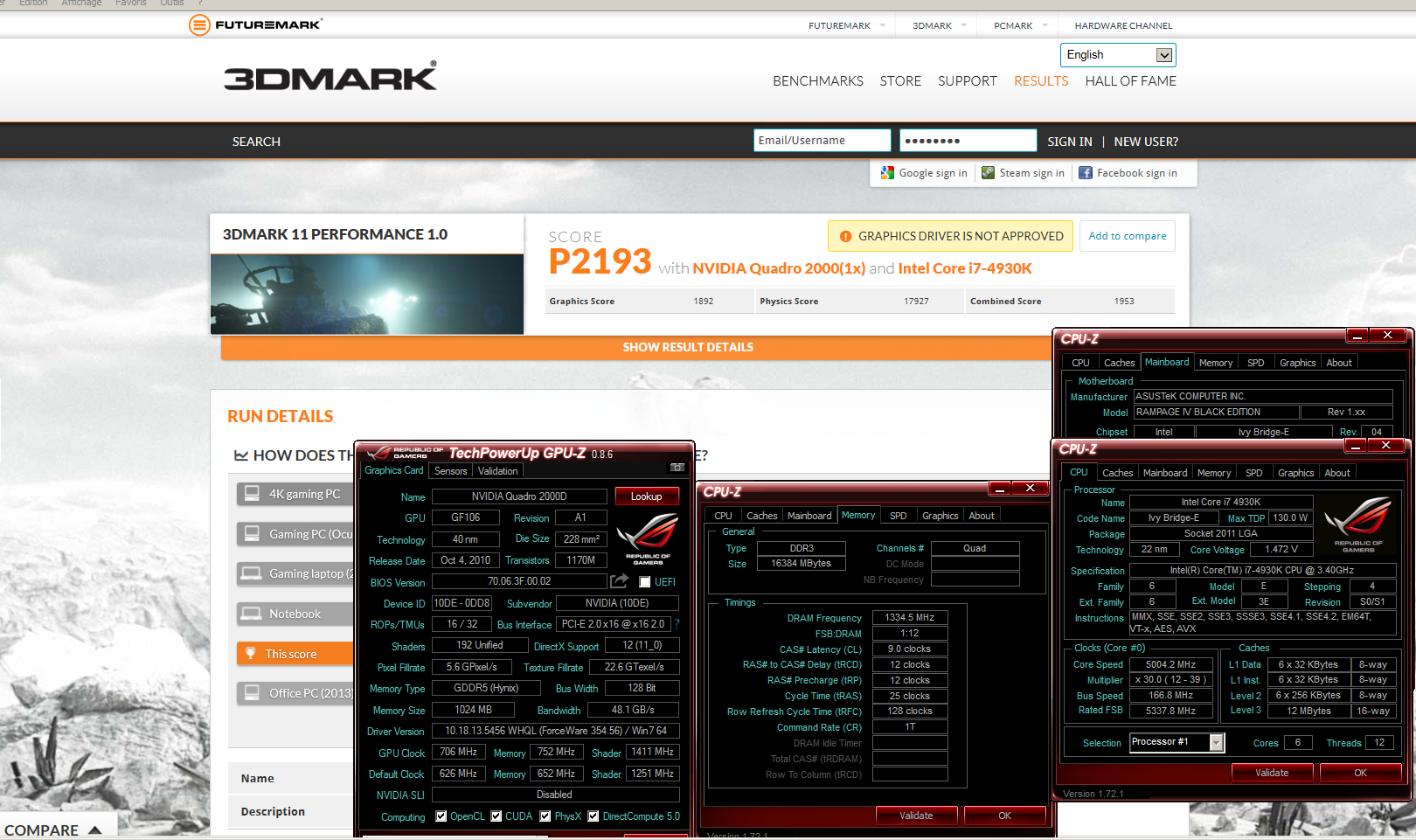This screenshot has width=1416, height=840.
Task: Switch to Validation tab in GPU-Z
Action: (x=498, y=471)
